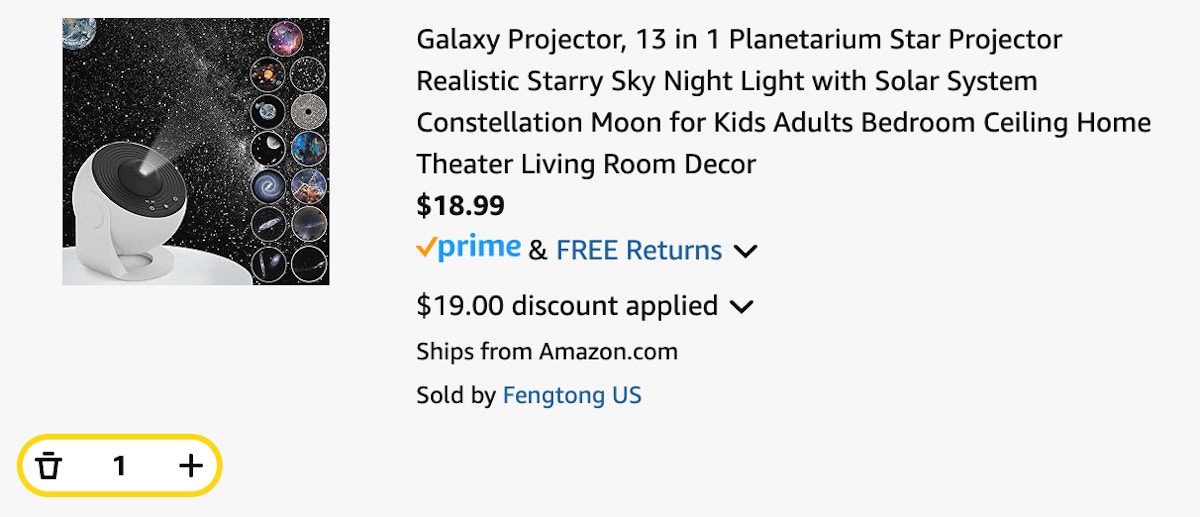Click the Earth image in the thumbnail corner
The image size is (1200, 517).
point(78,34)
